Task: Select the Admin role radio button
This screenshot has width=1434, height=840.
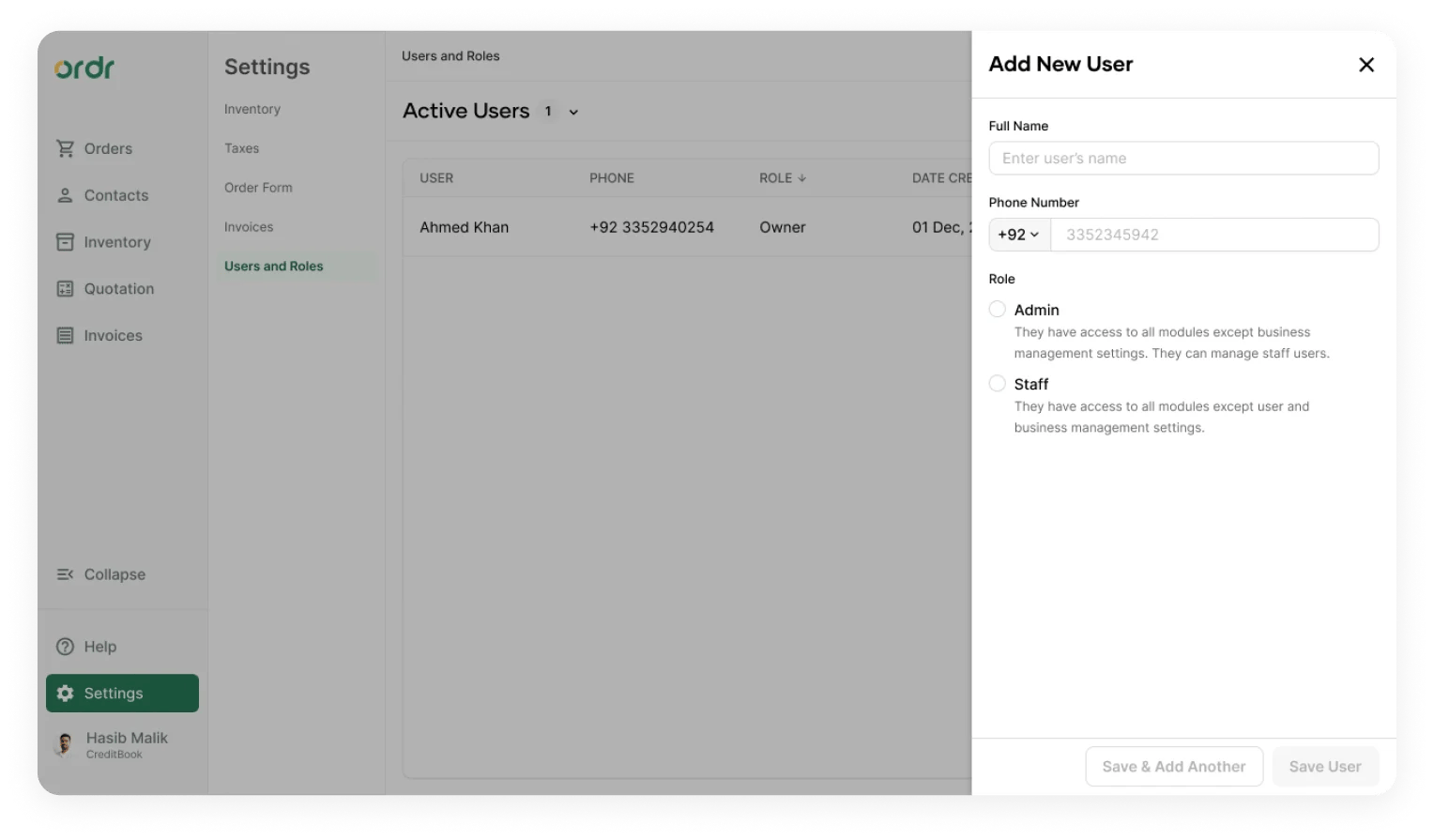Action: click(x=997, y=309)
